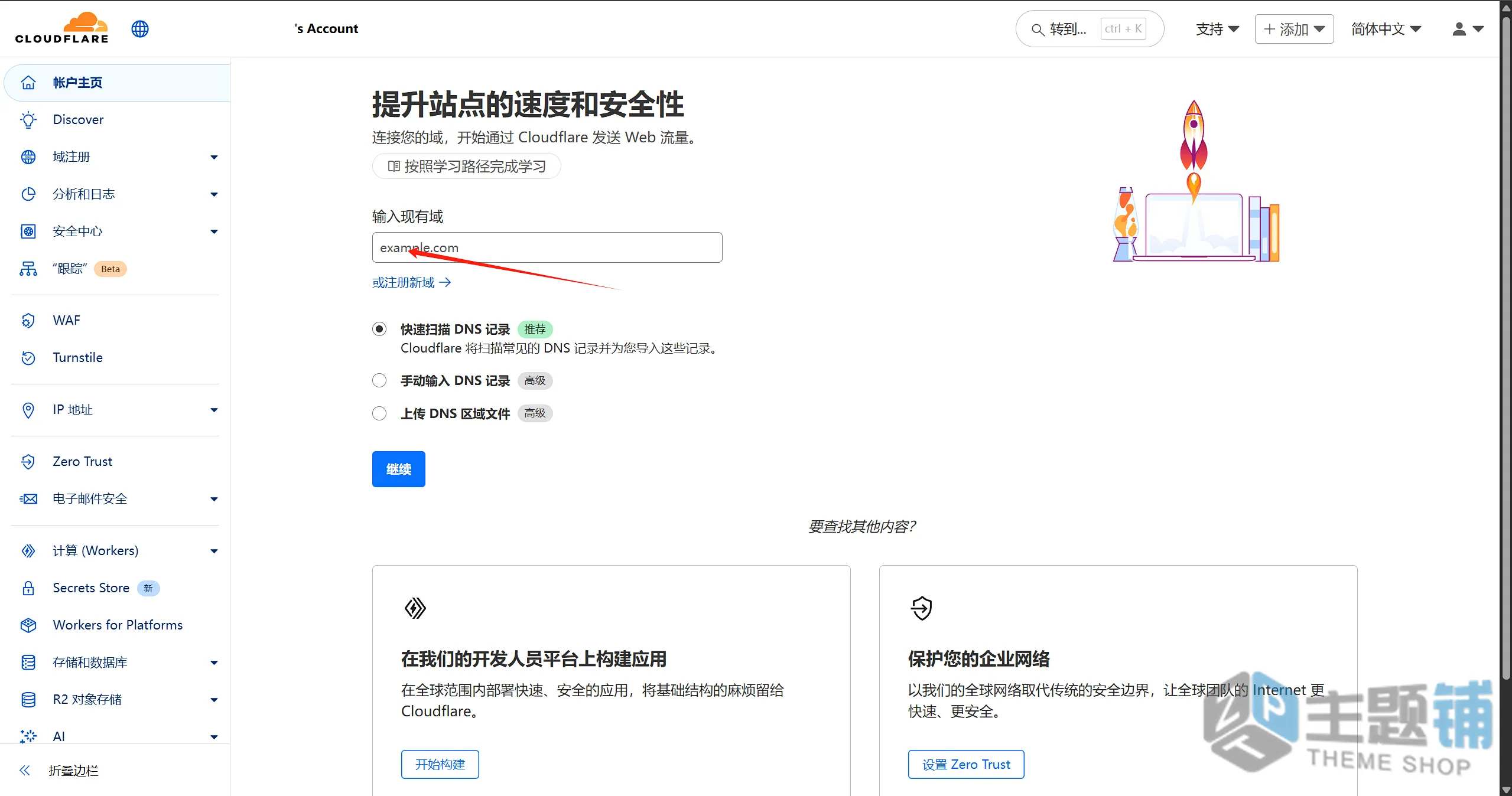The width and height of the screenshot is (1512, 796).
Task: Click the AI sparkle icon
Action: click(28, 736)
